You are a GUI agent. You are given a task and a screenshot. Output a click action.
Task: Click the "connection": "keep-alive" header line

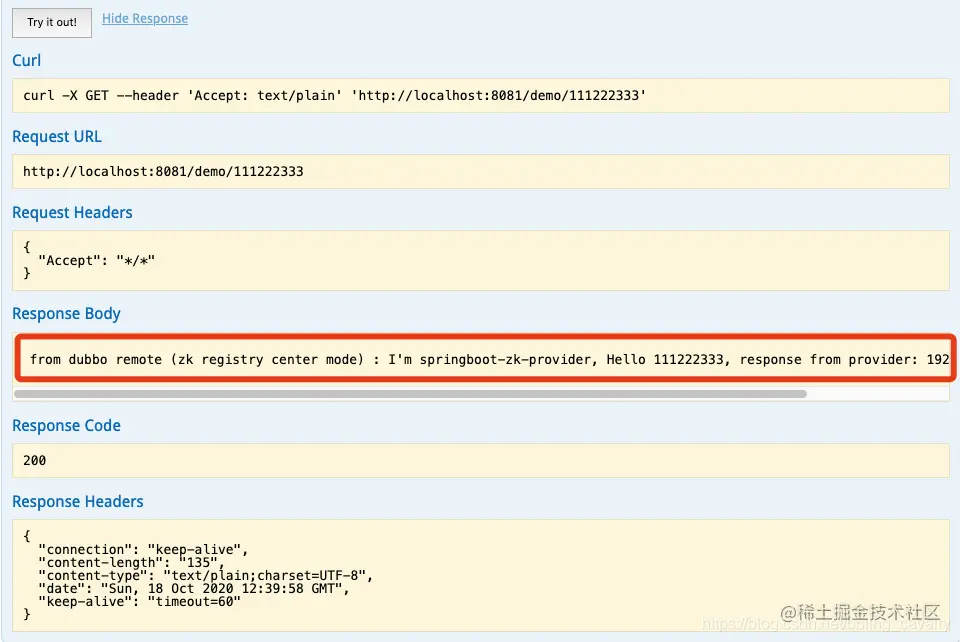(x=143, y=550)
